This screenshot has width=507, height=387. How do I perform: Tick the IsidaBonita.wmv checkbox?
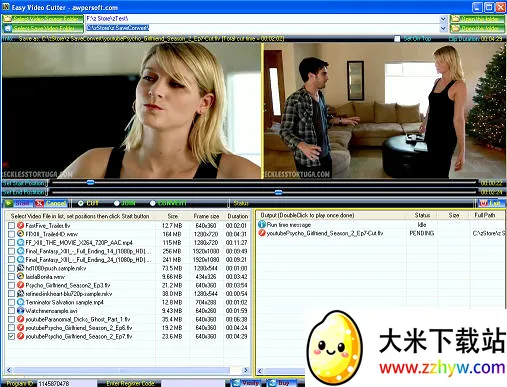pos(11,277)
